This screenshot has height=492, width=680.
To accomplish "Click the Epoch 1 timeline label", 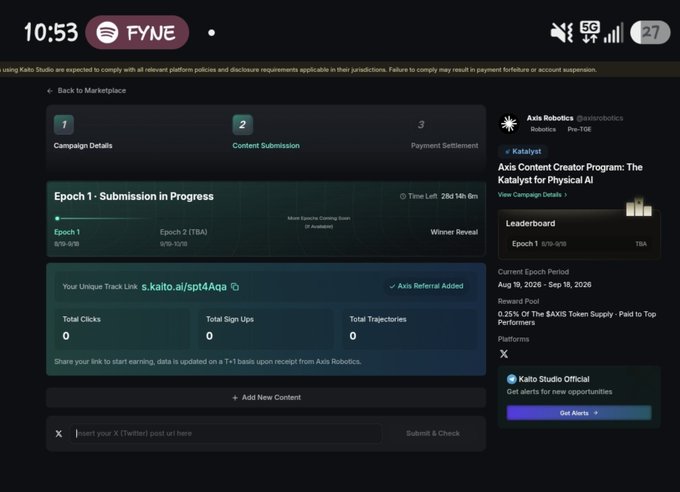I will pos(67,232).
